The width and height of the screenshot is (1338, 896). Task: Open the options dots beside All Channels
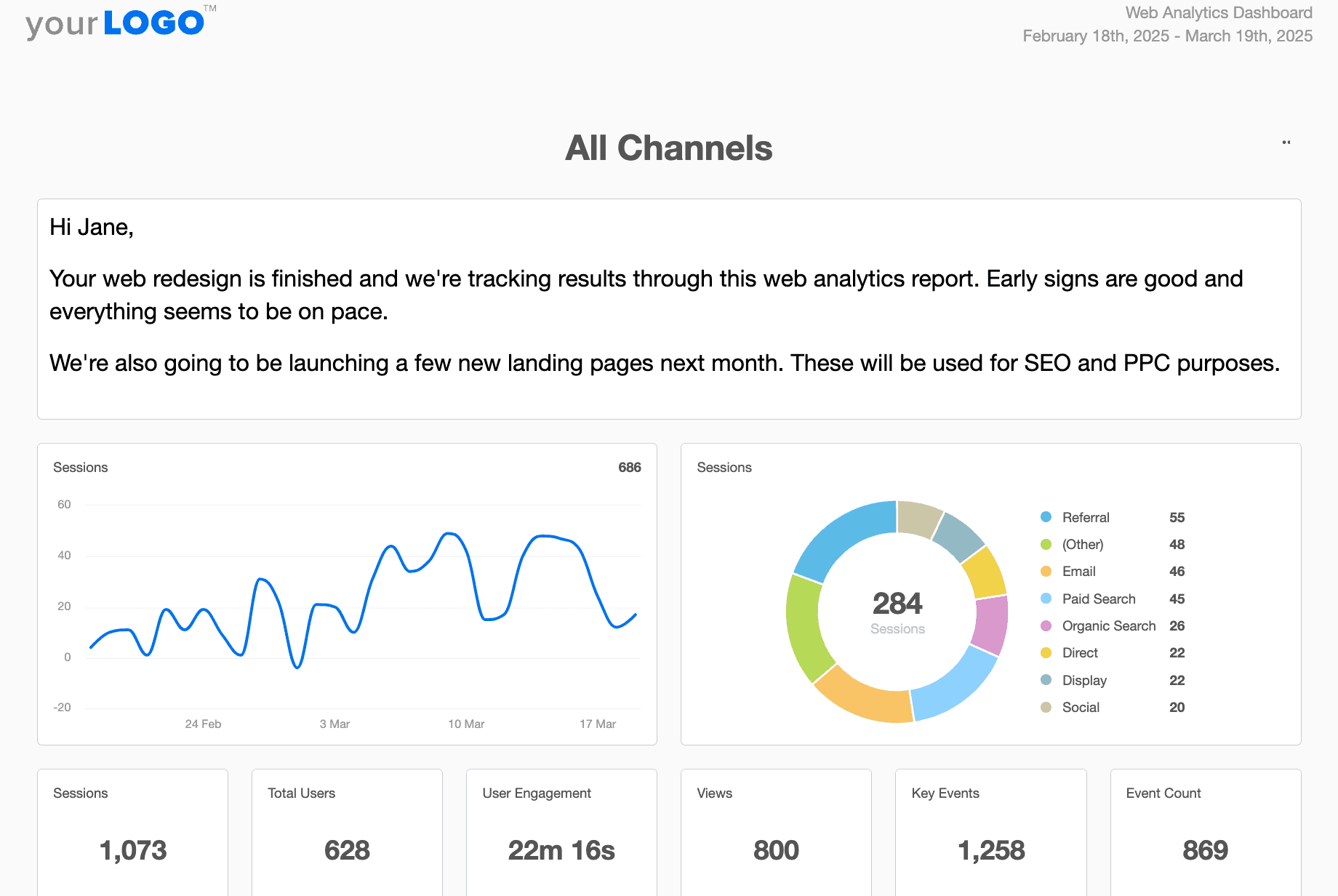(x=1286, y=143)
